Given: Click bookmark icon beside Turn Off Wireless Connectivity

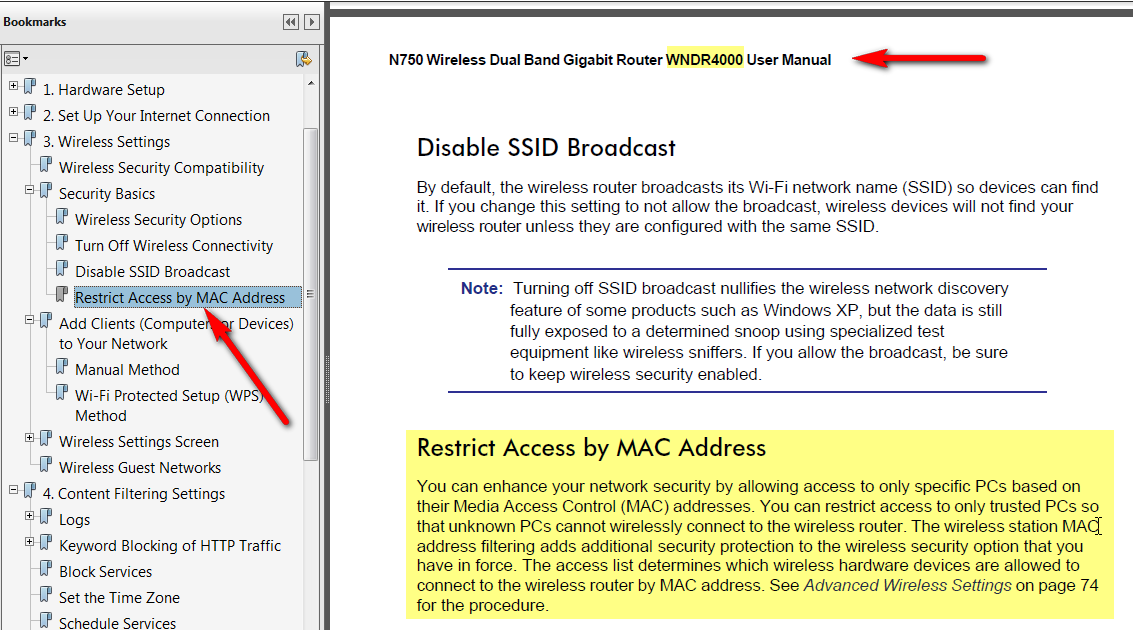Looking at the screenshot, I should 62,242.
